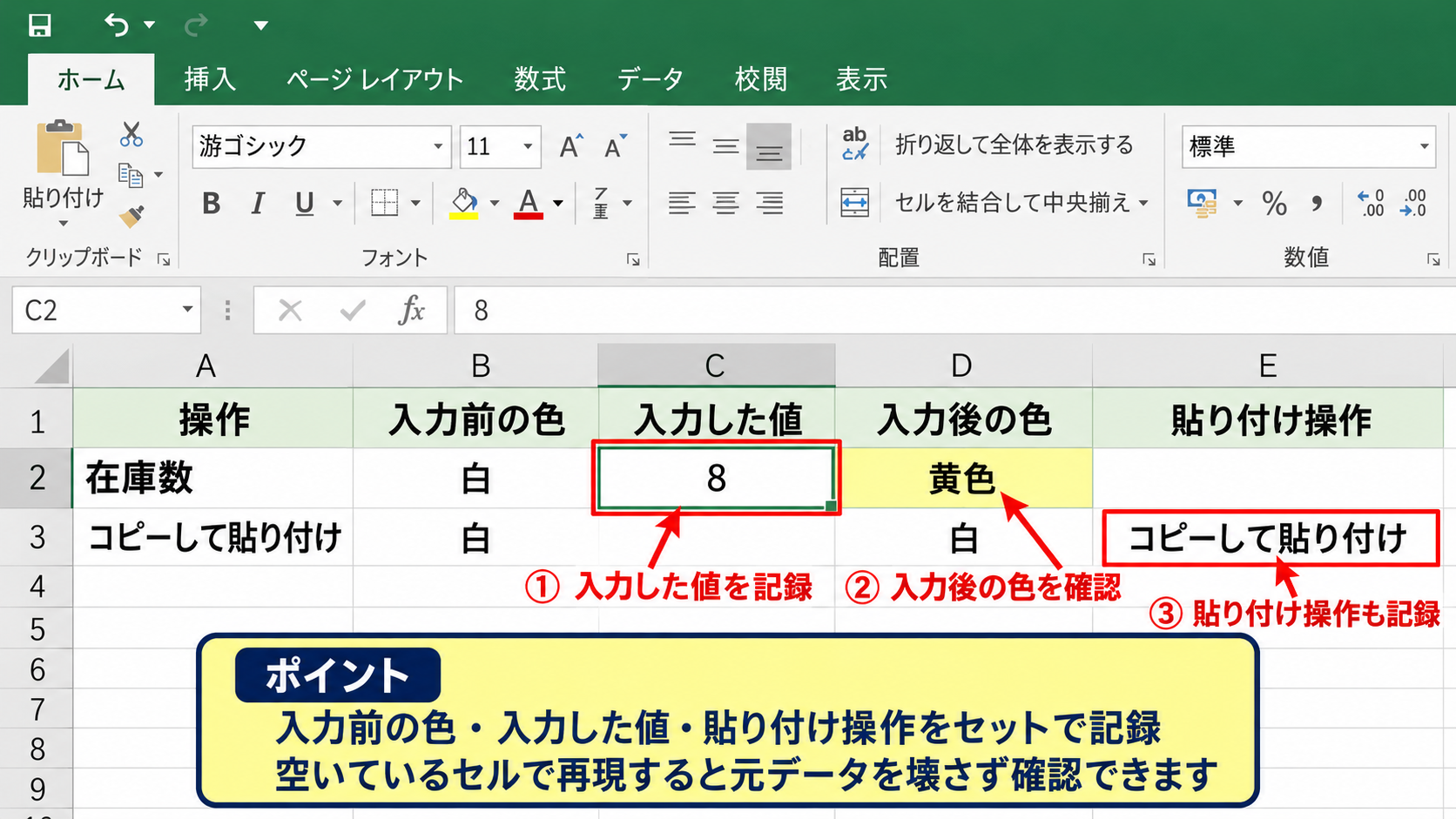The image size is (1456, 819).
Task: Apply accounting number format icon
Action: (x=1203, y=204)
